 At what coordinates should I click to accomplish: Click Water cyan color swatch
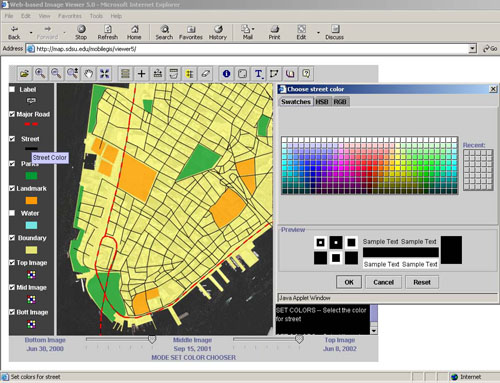point(31,225)
